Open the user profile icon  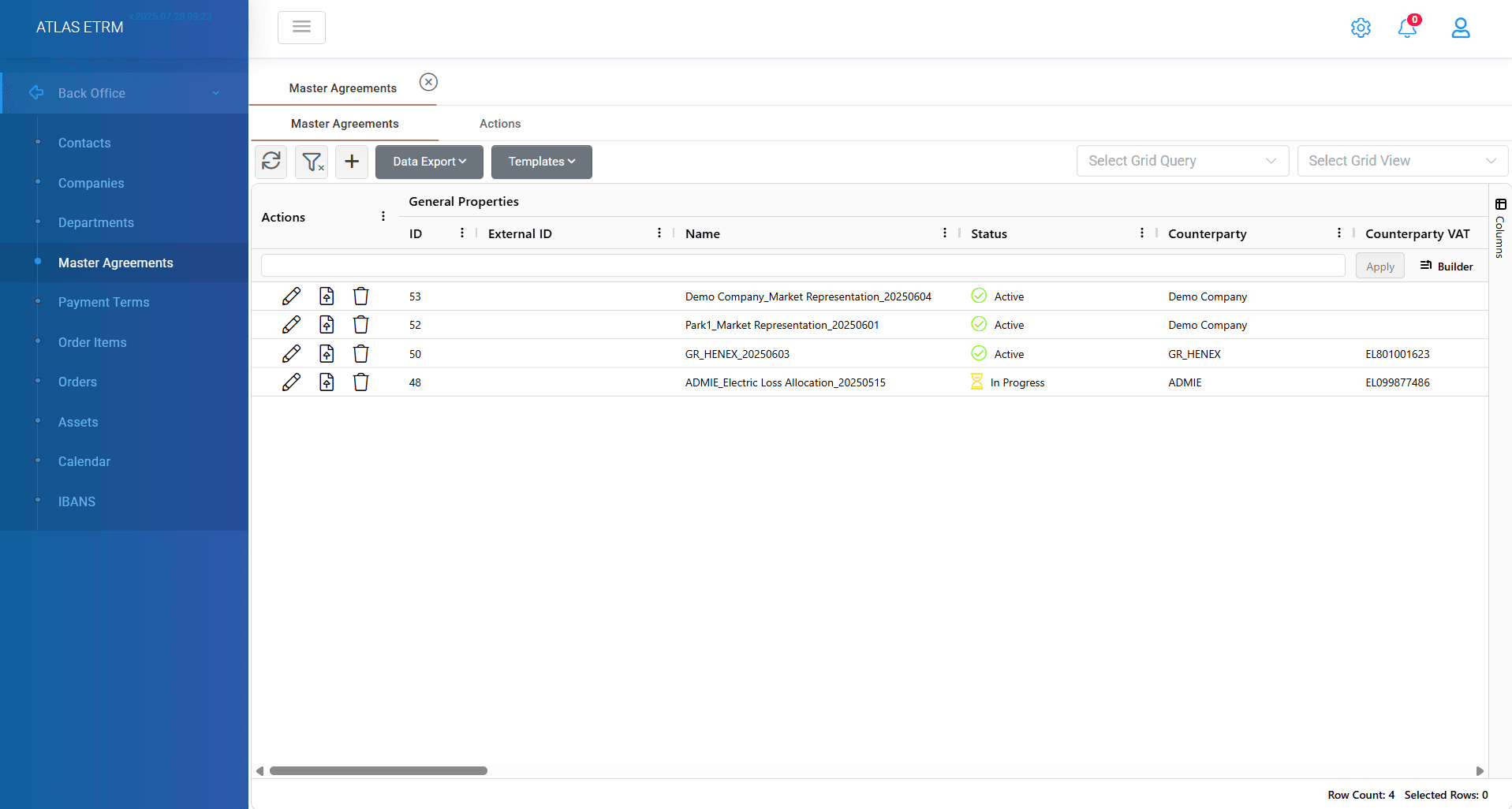pos(1461,28)
